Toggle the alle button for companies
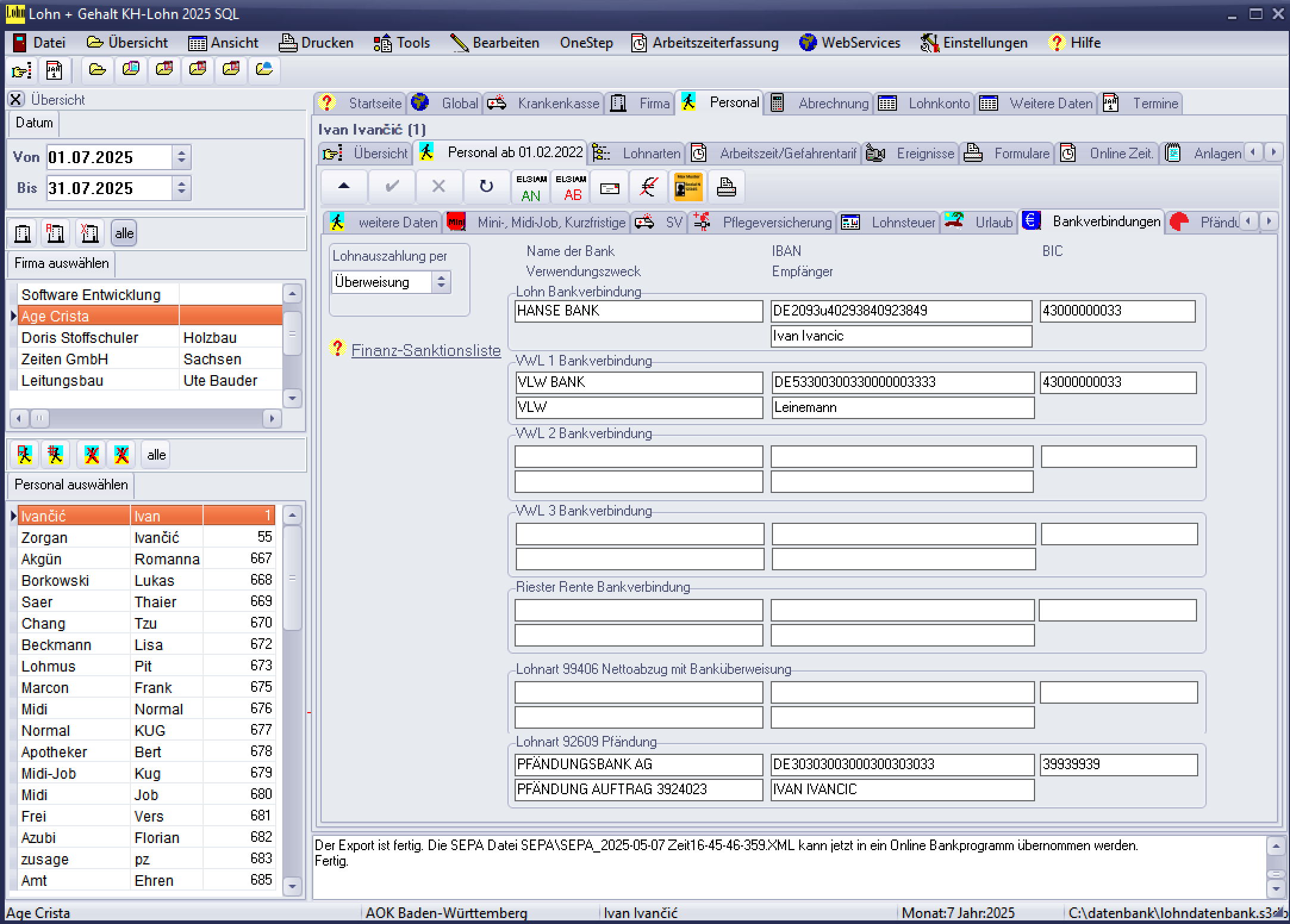The width and height of the screenshot is (1290, 924). 124,233
